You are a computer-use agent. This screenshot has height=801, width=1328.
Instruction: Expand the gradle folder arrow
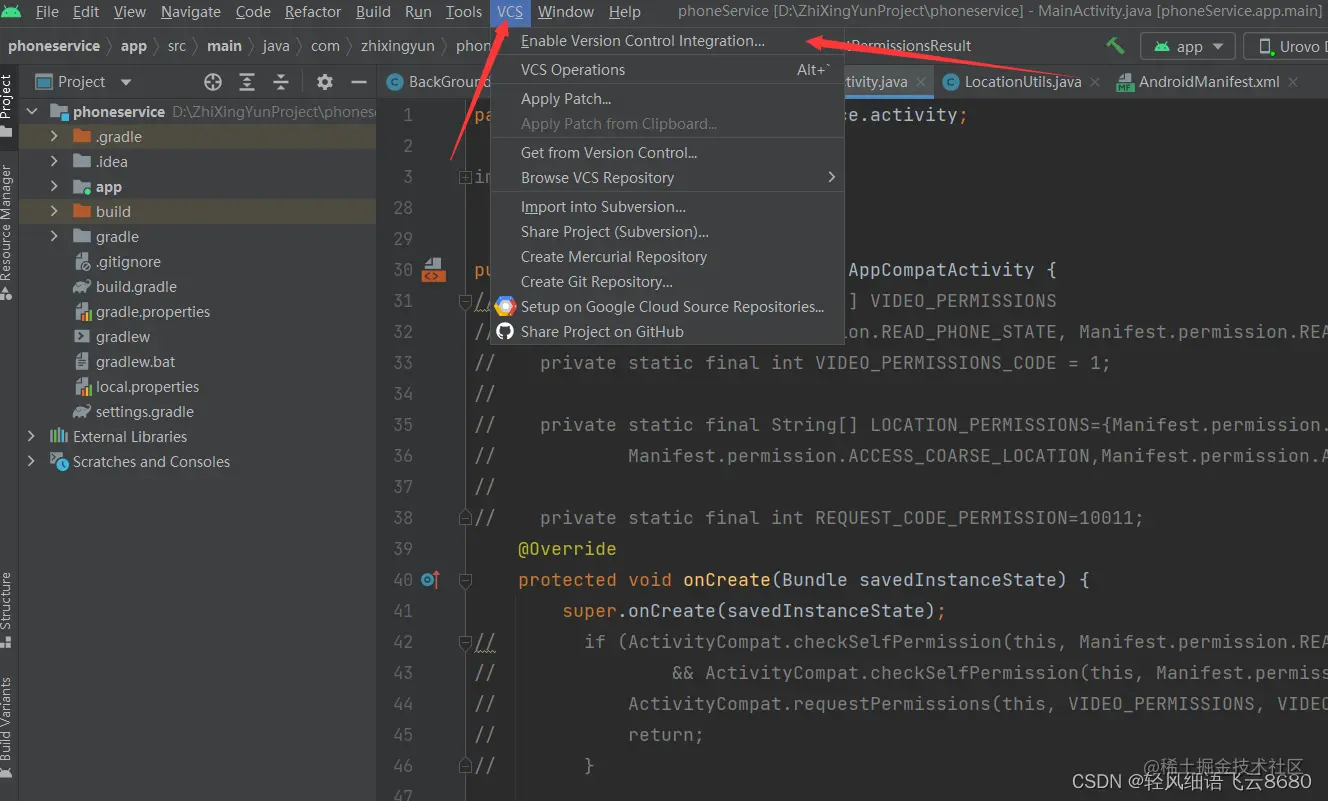54,237
